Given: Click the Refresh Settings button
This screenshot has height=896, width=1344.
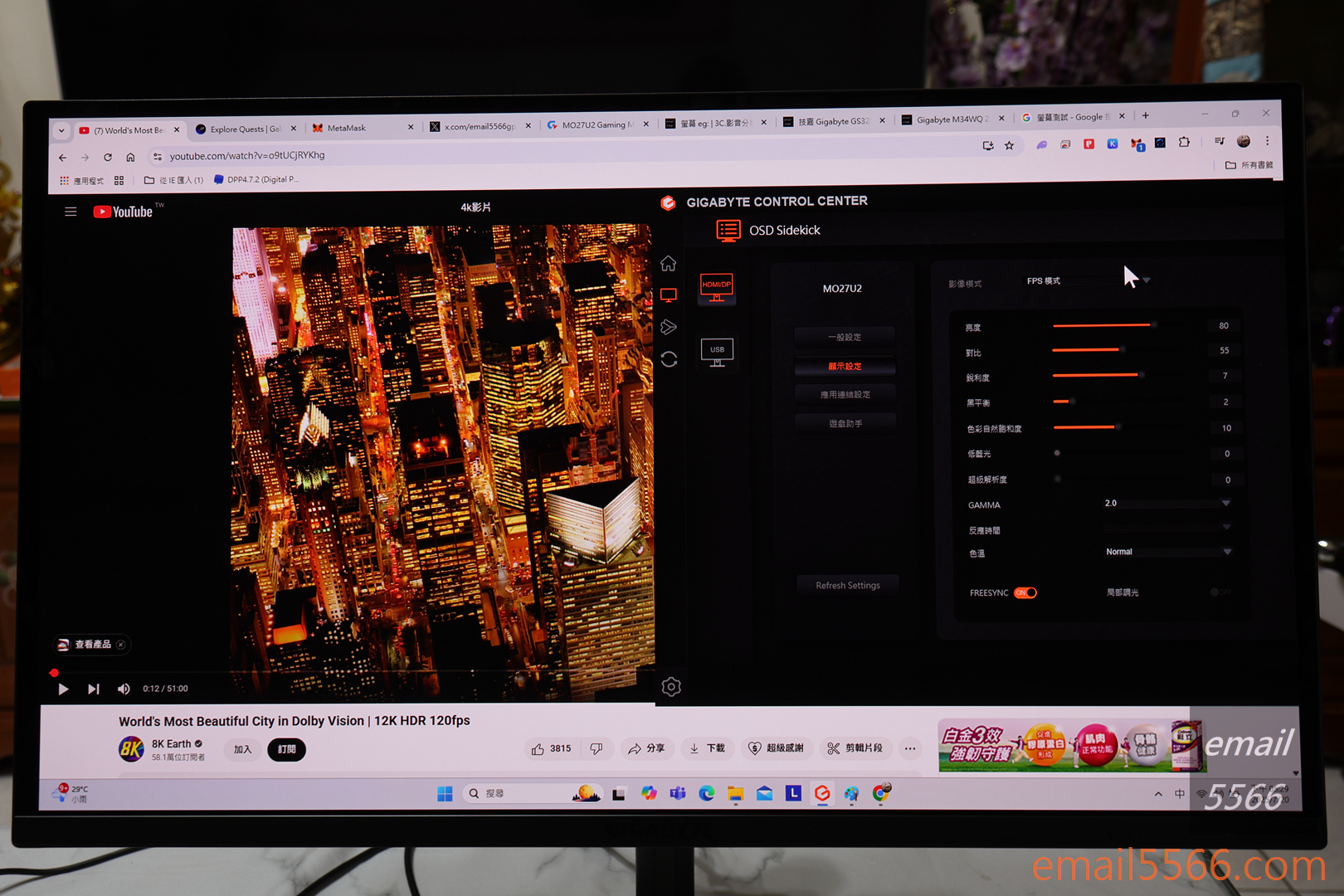Looking at the screenshot, I should pos(847,585).
